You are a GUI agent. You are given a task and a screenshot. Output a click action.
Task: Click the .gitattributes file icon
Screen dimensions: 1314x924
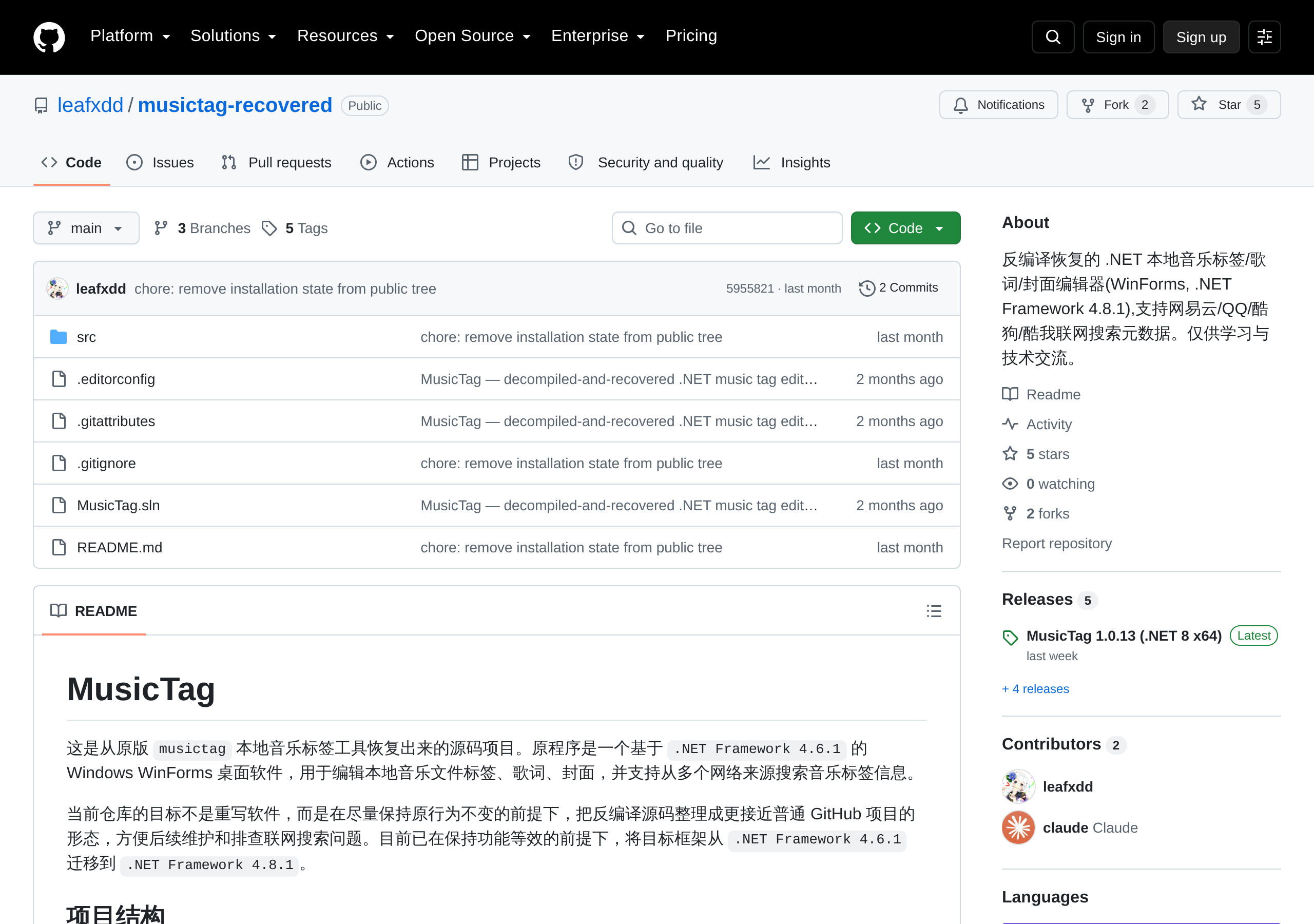(x=59, y=421)
